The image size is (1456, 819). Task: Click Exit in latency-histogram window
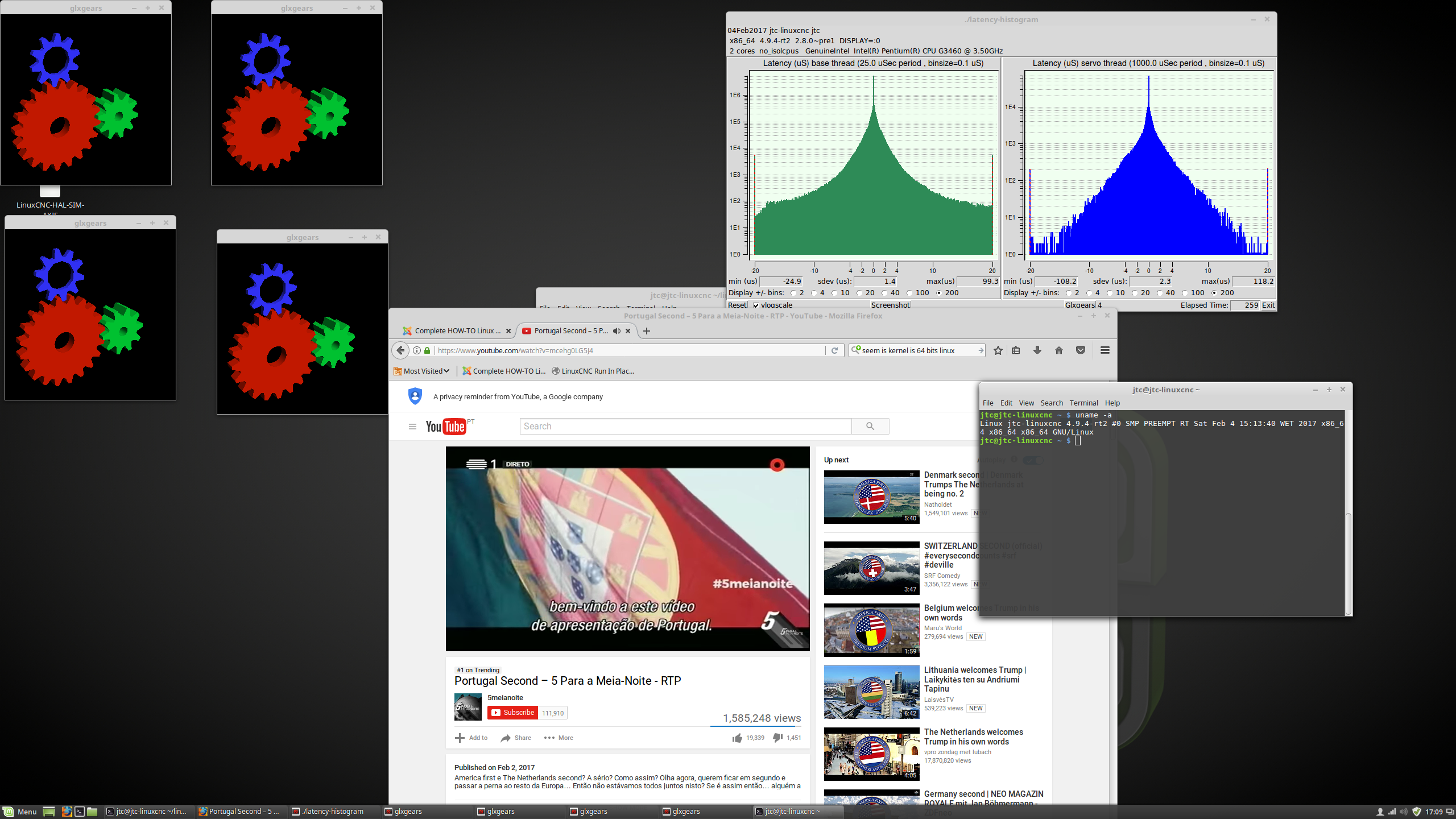click(x=1268, y=305)
